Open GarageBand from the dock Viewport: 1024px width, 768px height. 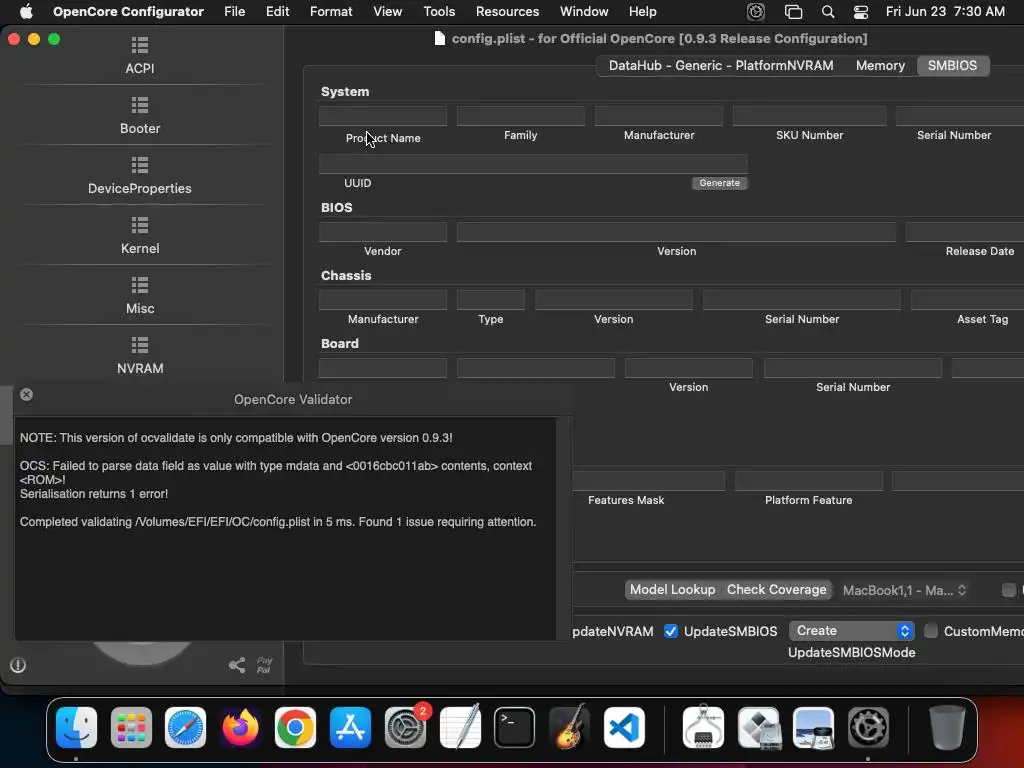coord(569,727)
